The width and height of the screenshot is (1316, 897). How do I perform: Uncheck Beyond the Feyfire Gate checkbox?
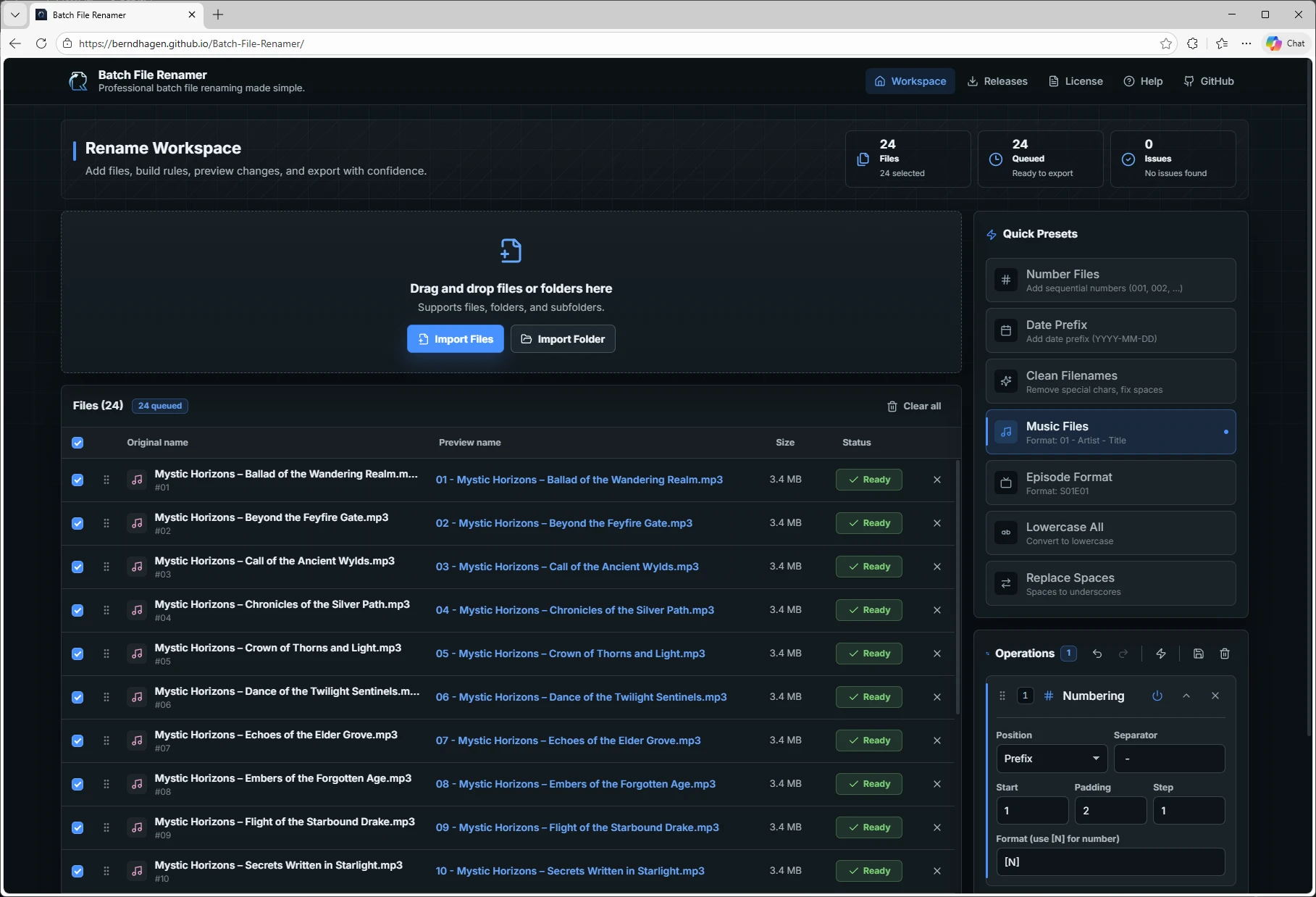(77, 523)
